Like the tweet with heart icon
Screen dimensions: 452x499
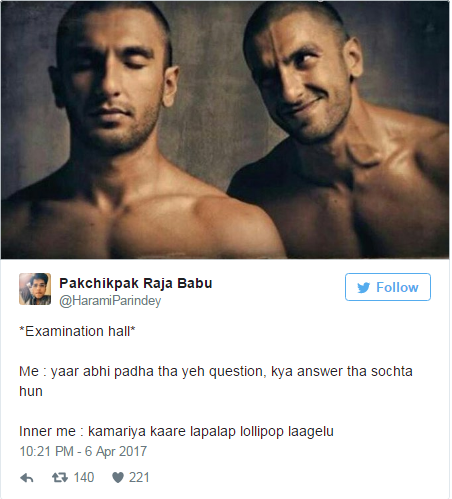click(118, 478)
